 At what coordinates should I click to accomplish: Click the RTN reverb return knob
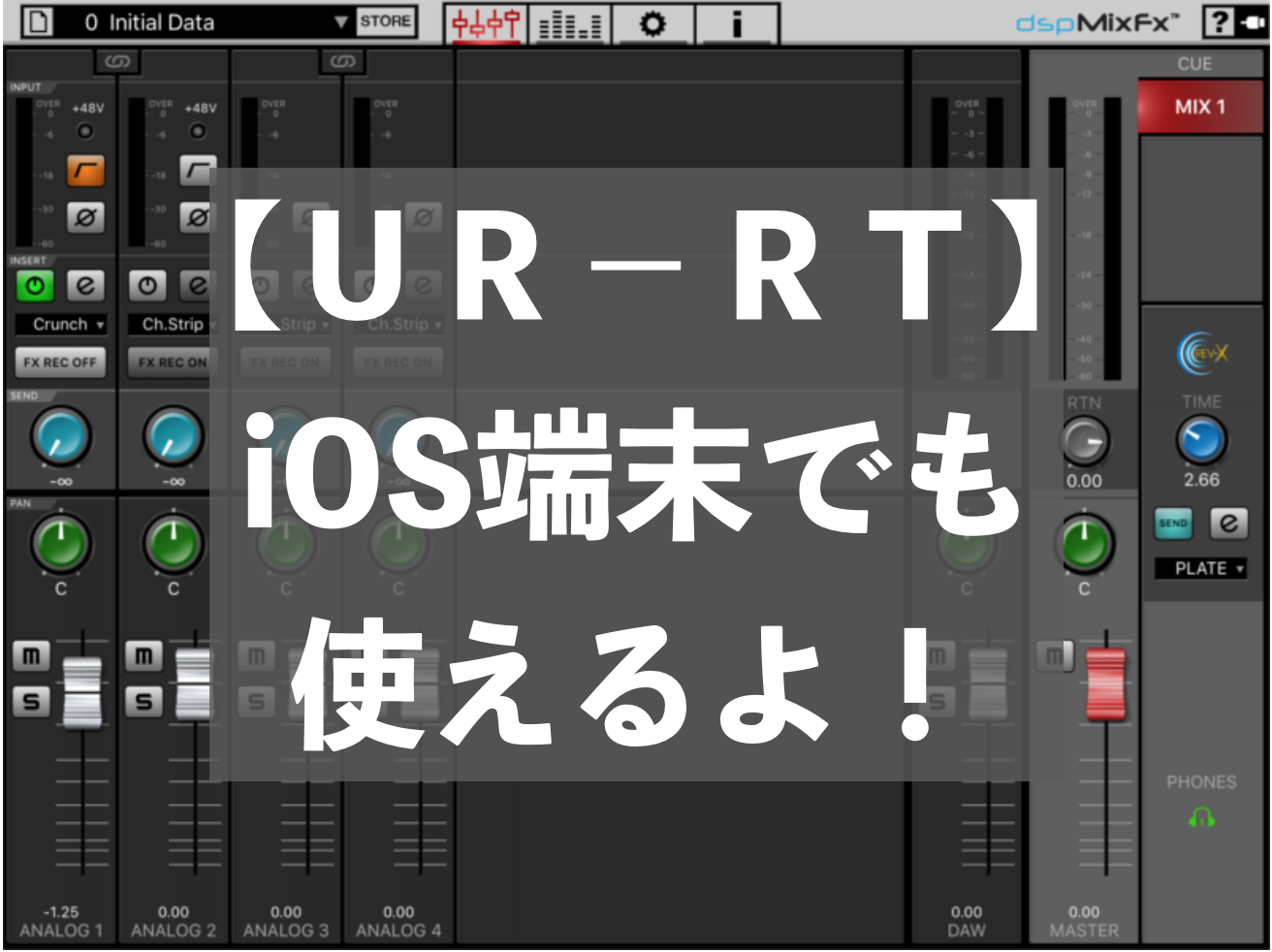pos(1084,442)
